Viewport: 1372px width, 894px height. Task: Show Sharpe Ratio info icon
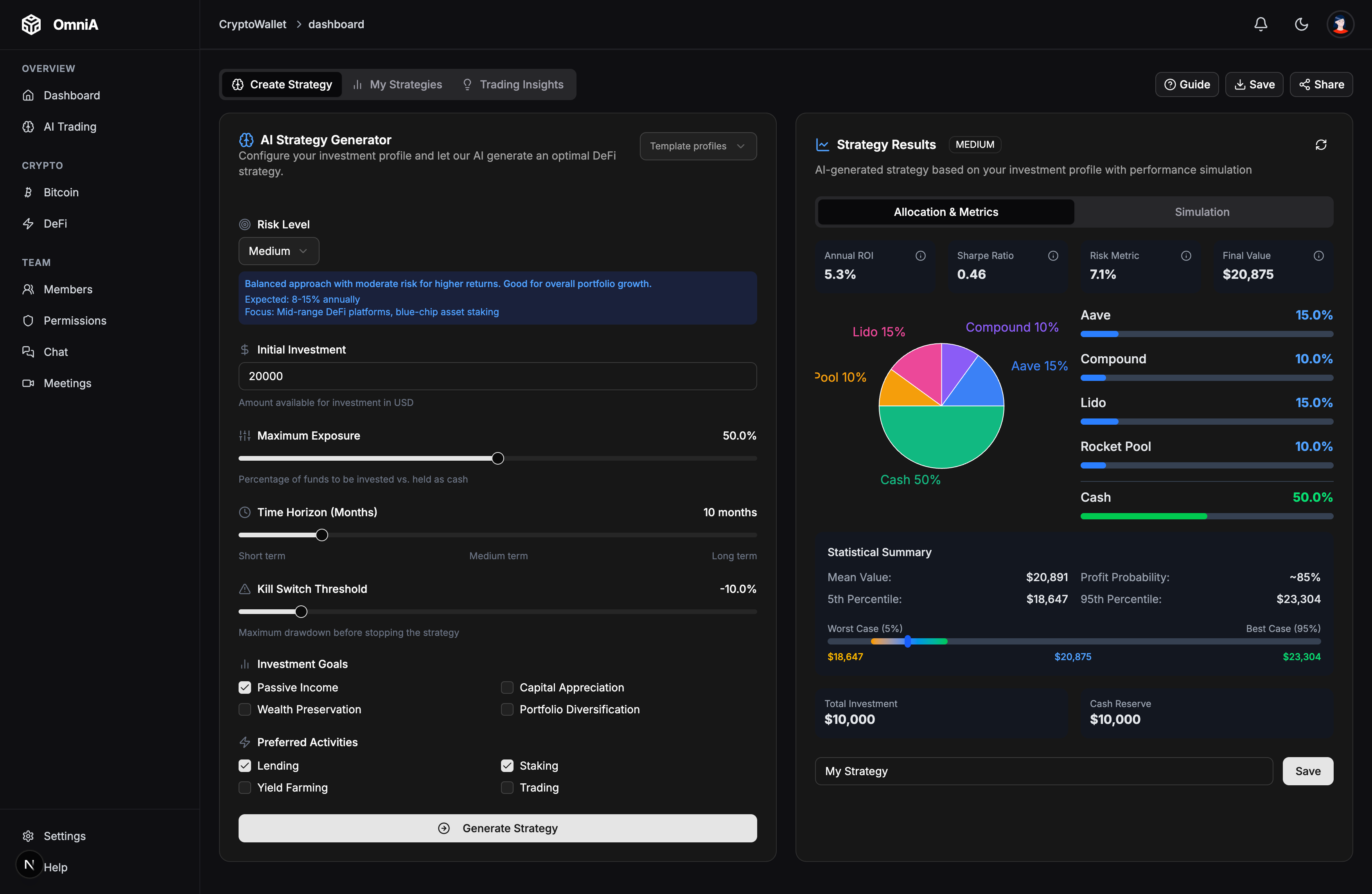click(x=1053, y=255)
